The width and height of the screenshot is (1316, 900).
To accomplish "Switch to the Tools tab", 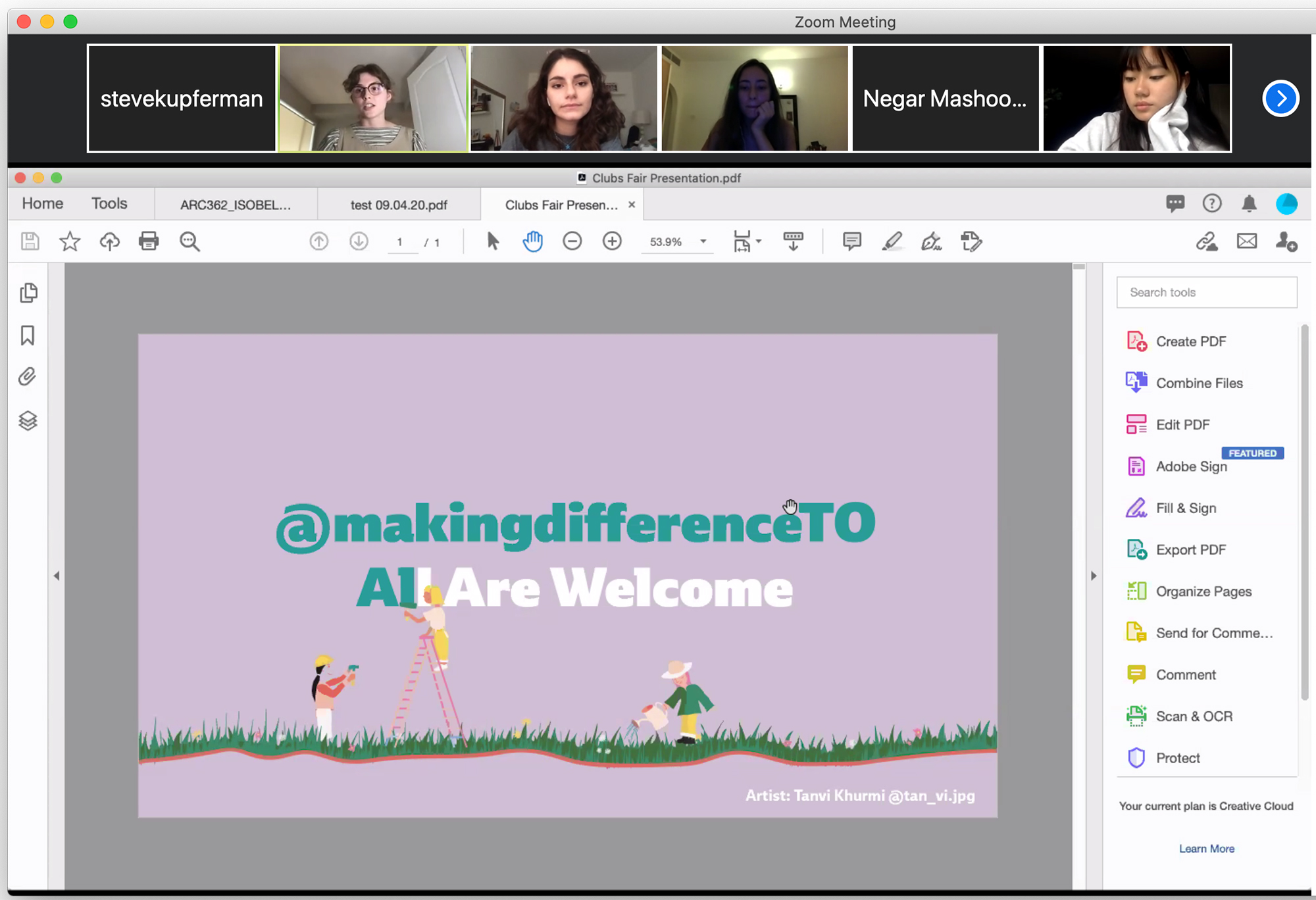I will [x=109, y=203].
